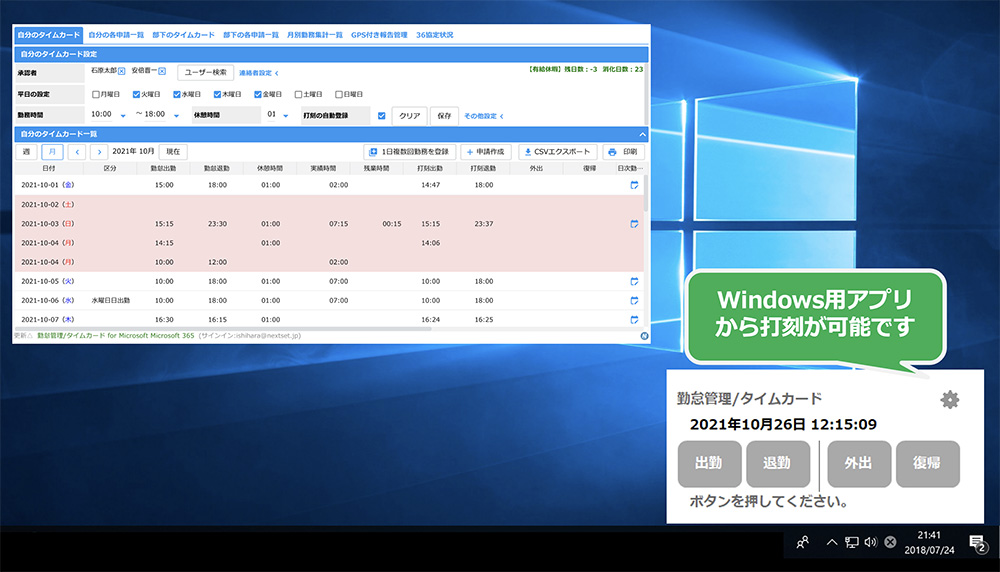Viewport: 1000px width, 572px height.
Task: Click the CSVエクスポート button
Action: click(x=557, y=152)
